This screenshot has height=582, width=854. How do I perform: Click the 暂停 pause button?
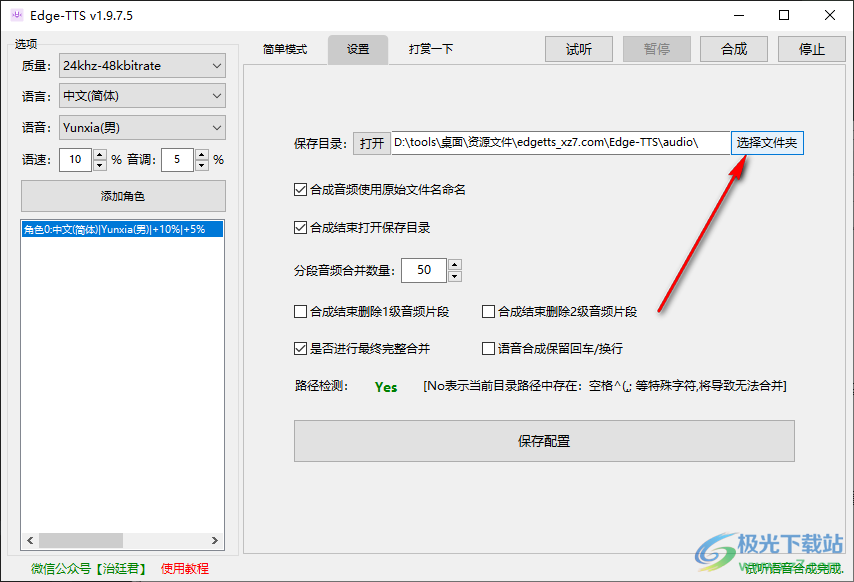657,50
